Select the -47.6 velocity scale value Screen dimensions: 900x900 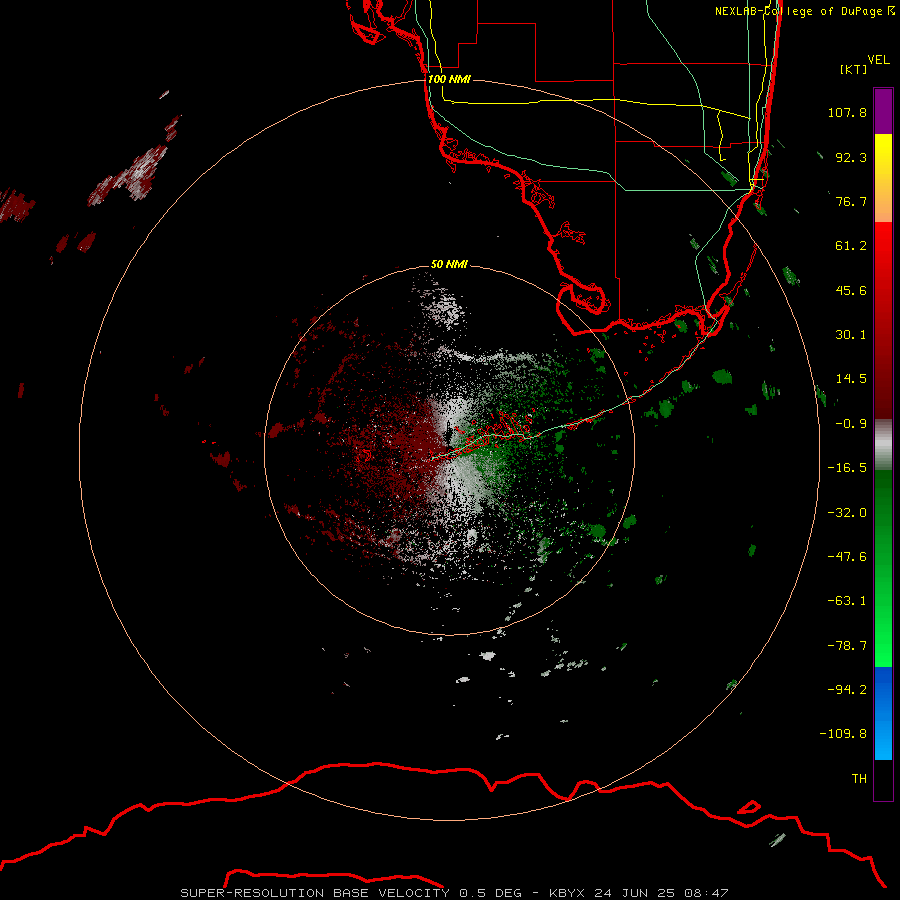pyautogui.click(x=847, y=557)
